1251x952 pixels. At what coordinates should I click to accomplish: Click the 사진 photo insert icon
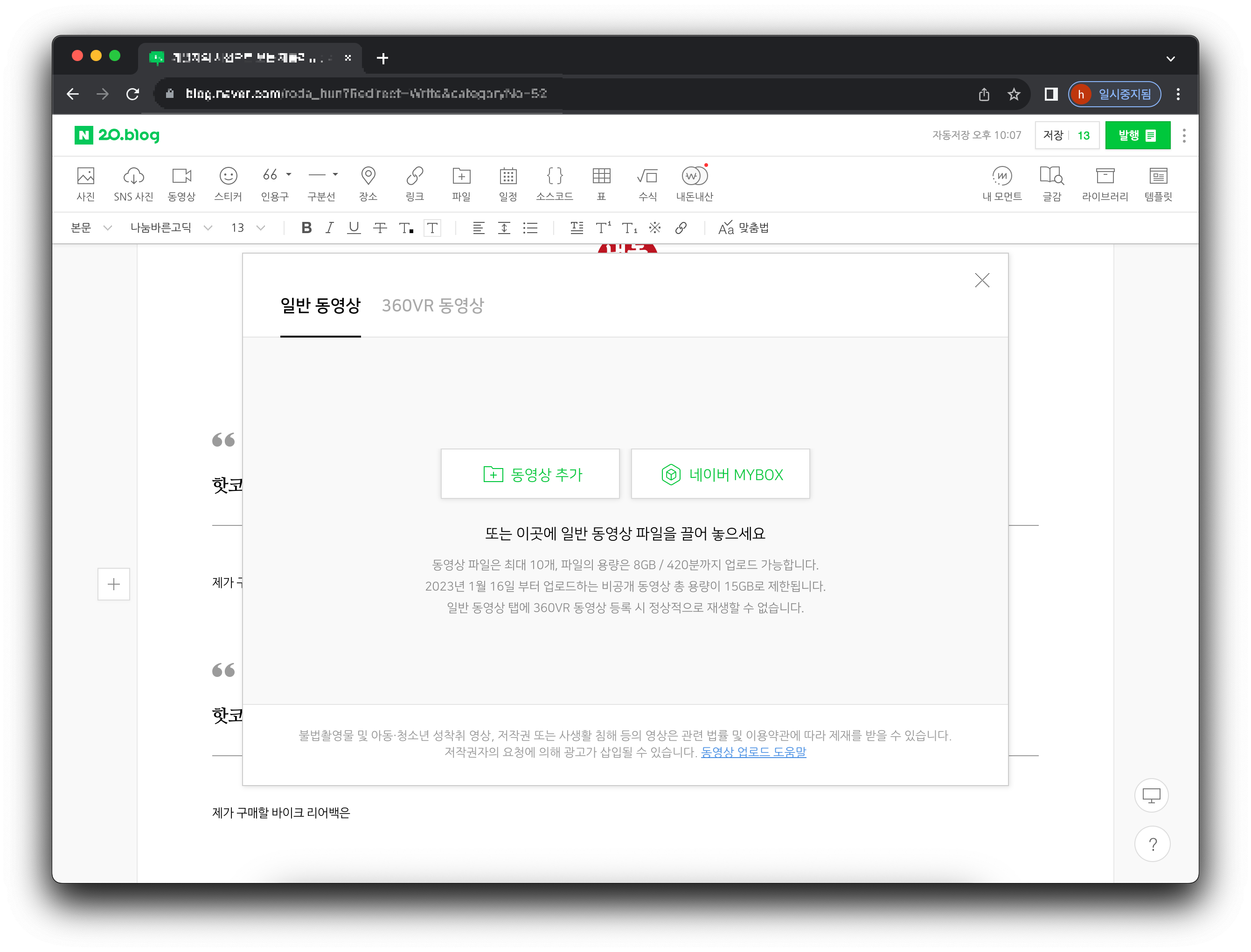point(85,184)
